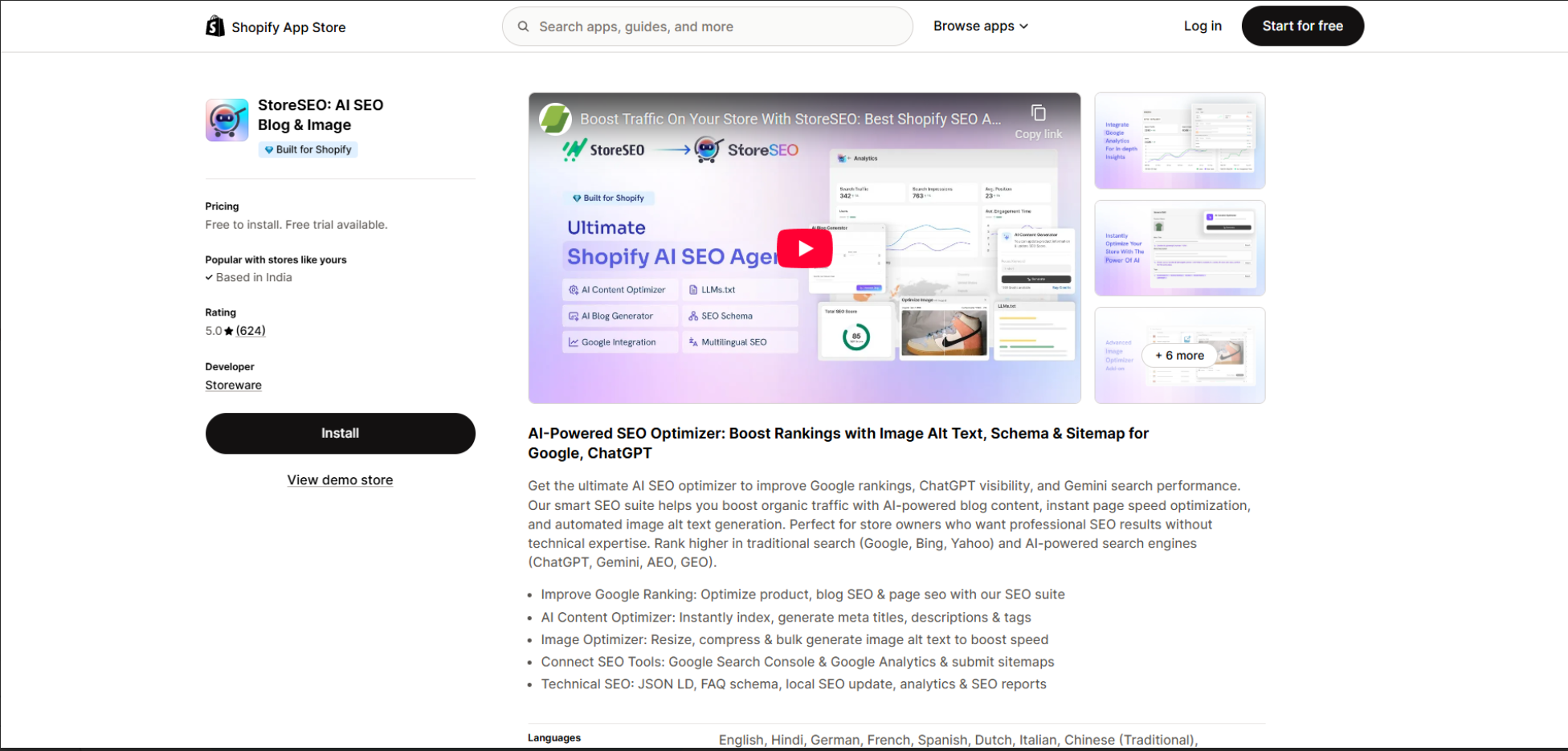This screenshot has width=1568, height=751.
Task: Click the Start for free button
Action: coord(1301,26)
